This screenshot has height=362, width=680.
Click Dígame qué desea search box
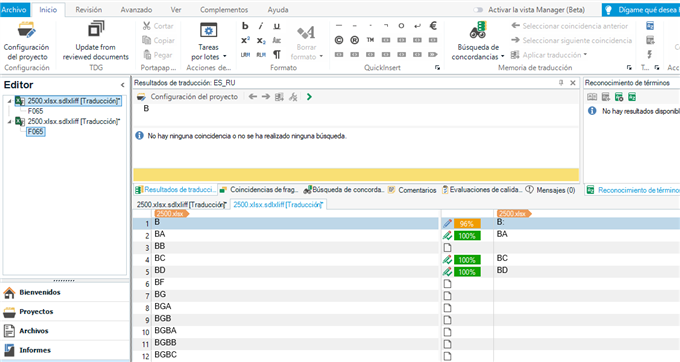[x=641, y=10]
